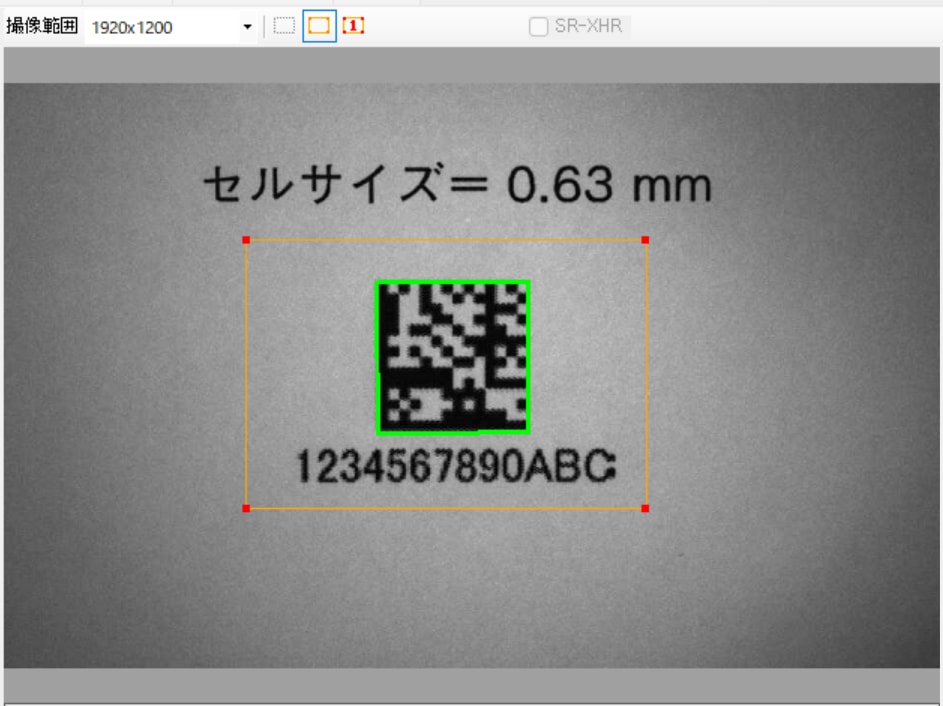Click the top-left red region handle
Image resolution: width=943 pixels, height=706 pixels.
click(x=246, y=240)
